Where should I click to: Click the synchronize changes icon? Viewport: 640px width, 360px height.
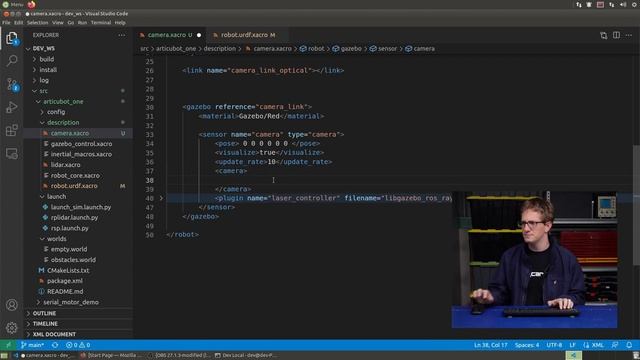click(x=55, y=345)
